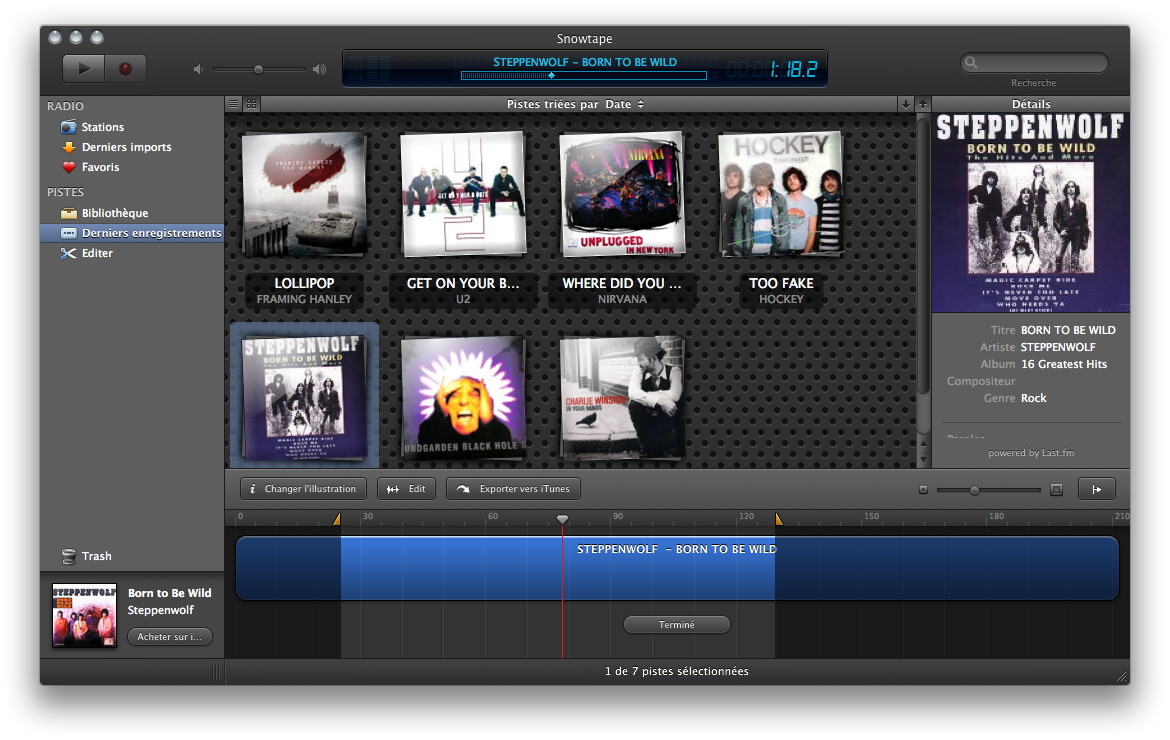
Task: Sort tracks in ascending order
Action: [923, 104]
